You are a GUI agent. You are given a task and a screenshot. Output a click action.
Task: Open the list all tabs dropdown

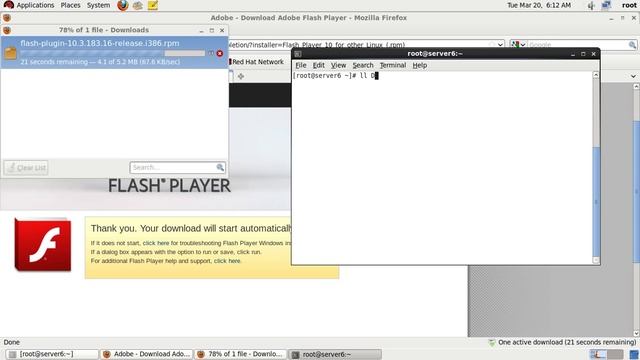[x=633, y=76]
